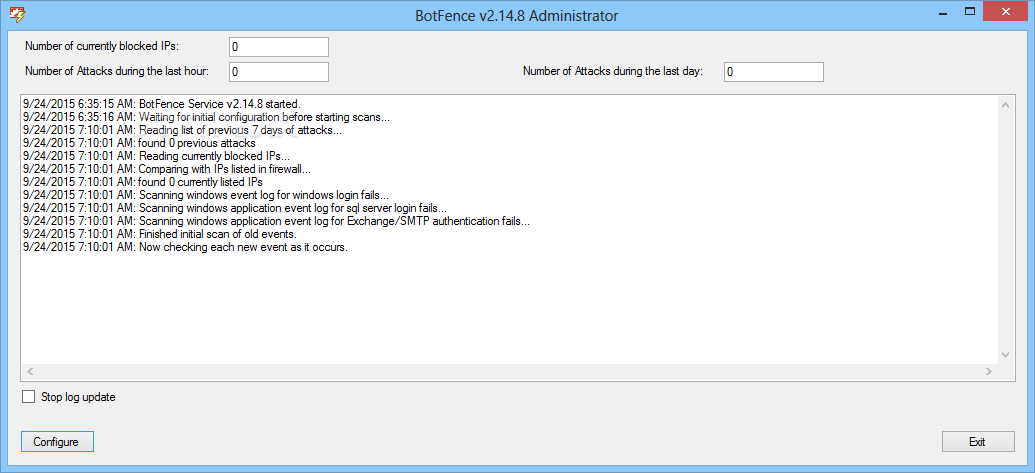Select log line 'Waiting for initial configuration before starting scans...'

click(206, 117)
